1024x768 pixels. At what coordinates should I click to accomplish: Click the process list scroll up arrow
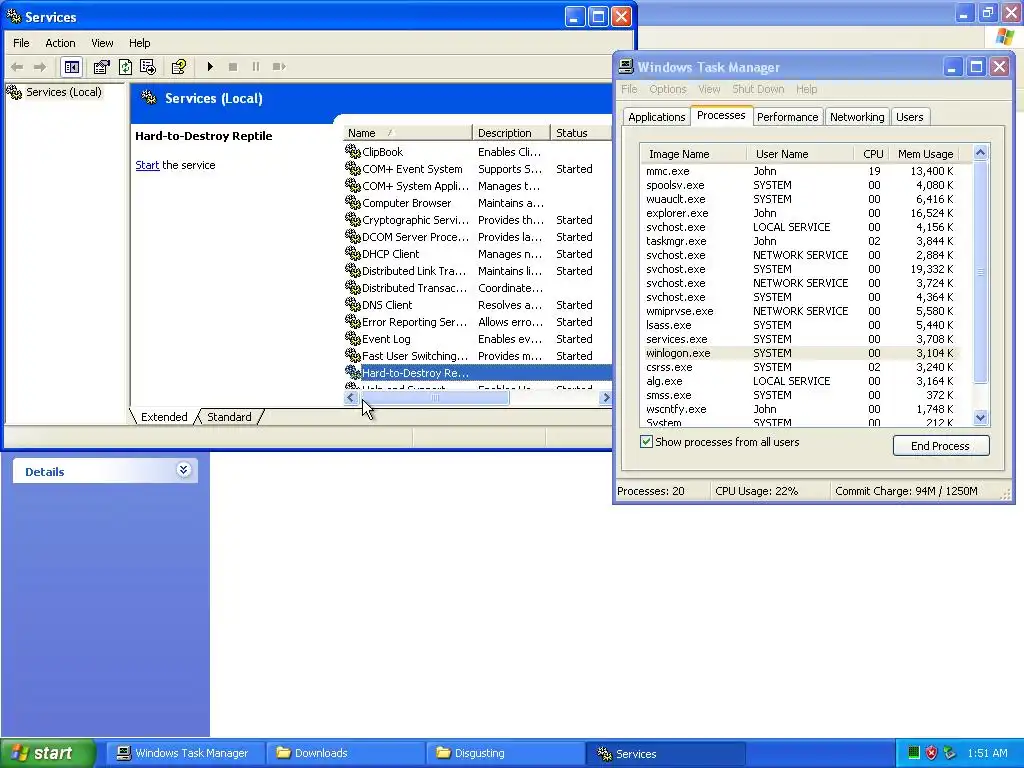[x=980, y=153]
